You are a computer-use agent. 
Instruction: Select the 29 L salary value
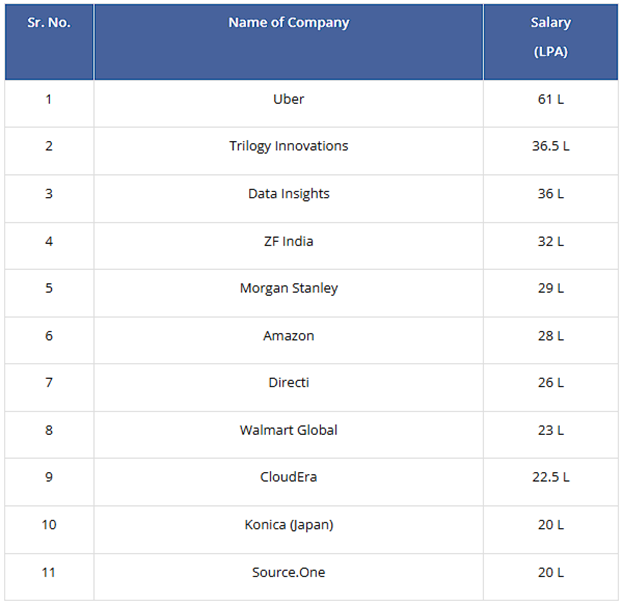coord(550,288)
